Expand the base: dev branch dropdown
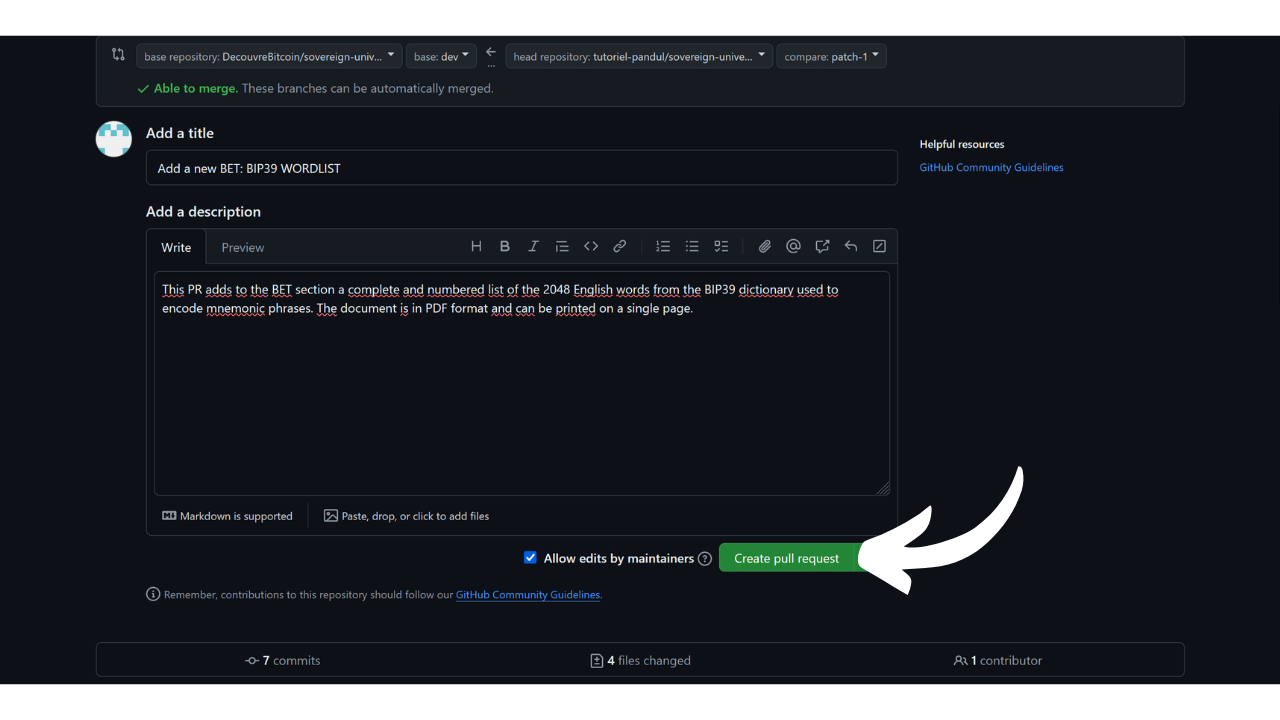1280x720 pixels. [441, 56]
